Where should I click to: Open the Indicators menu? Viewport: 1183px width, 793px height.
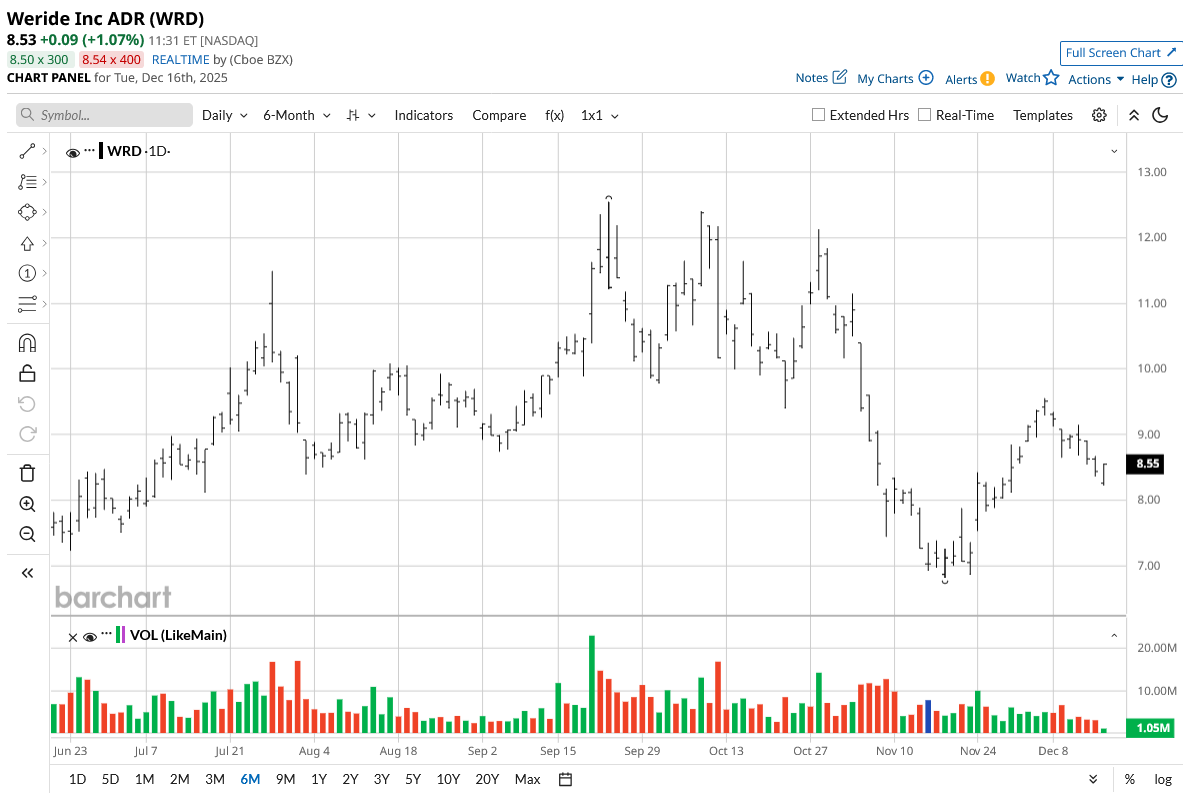(x=423, y=115)
